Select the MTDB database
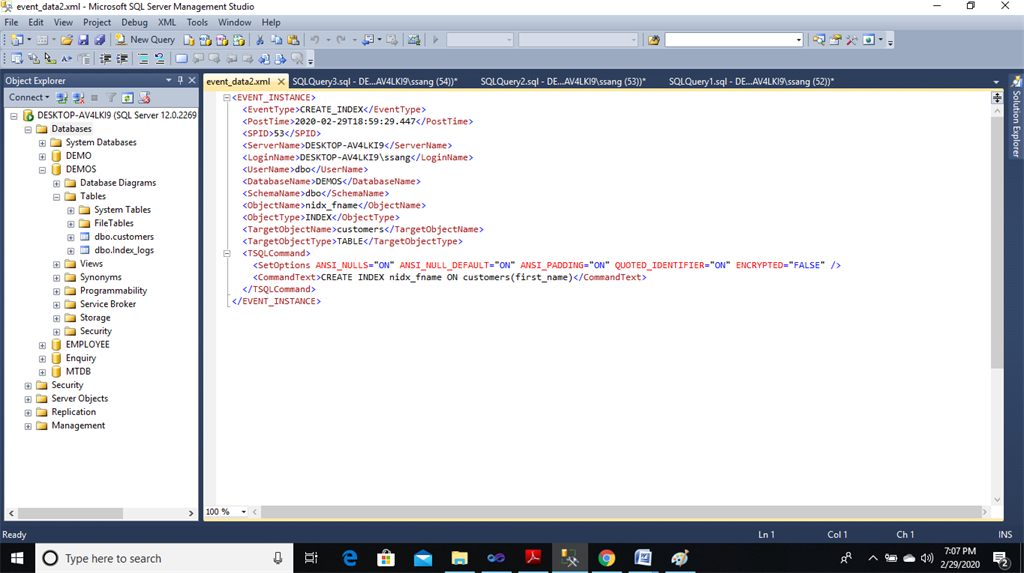 coord(78,372)
